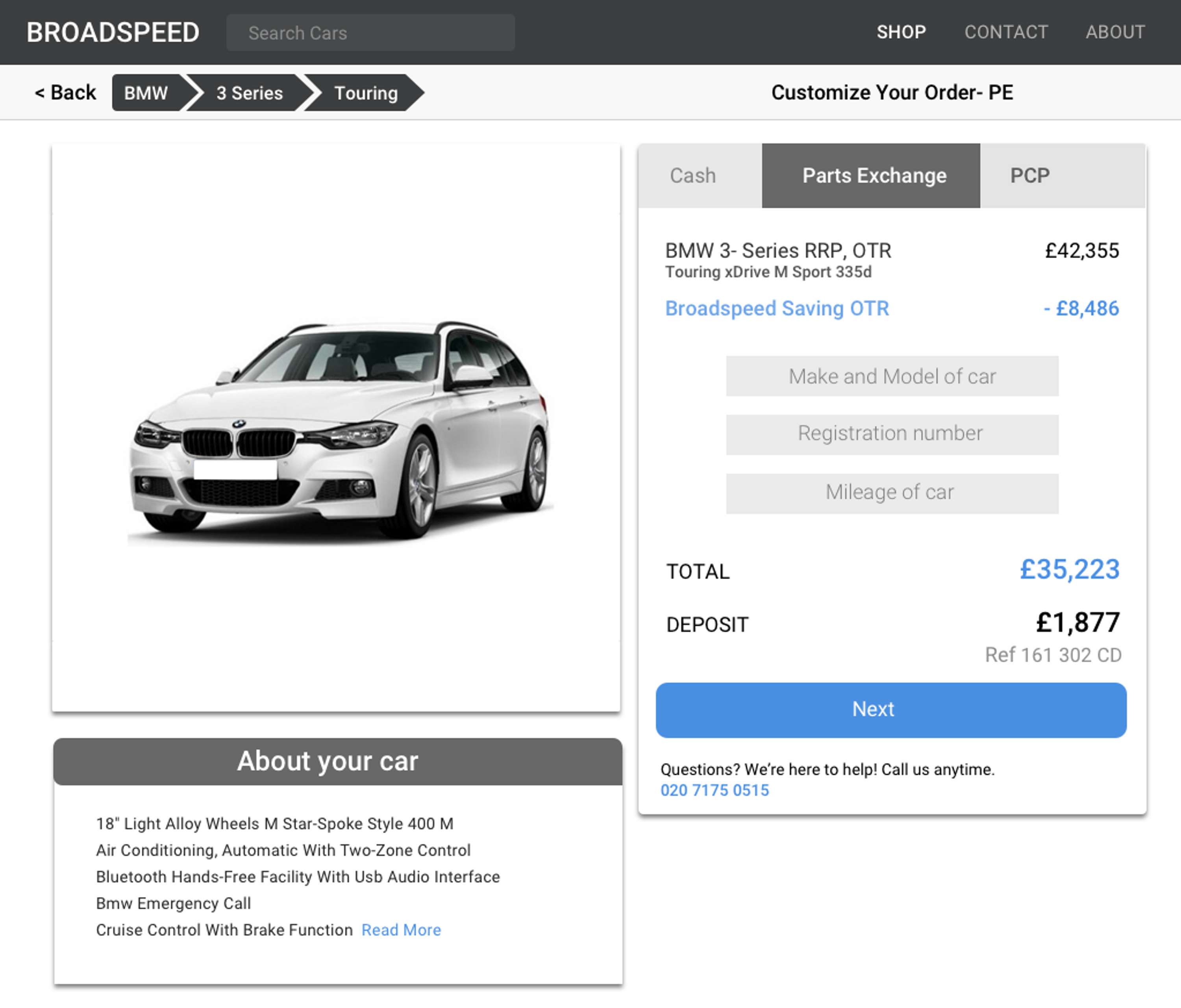1181x1008 pixels.
Task: Switch to the PCP tab
Action: [1063, 176]
